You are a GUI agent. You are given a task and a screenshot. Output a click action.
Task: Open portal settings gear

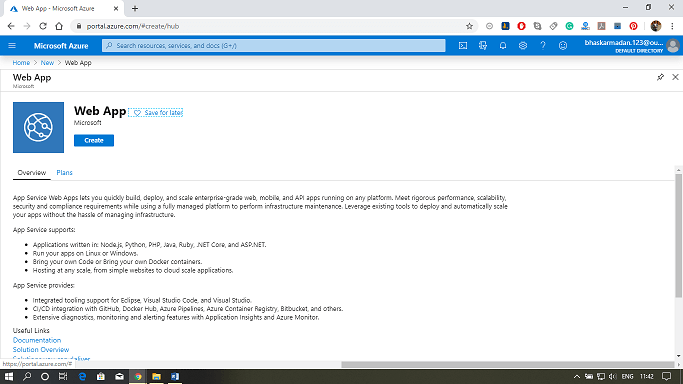click(523, 46)
